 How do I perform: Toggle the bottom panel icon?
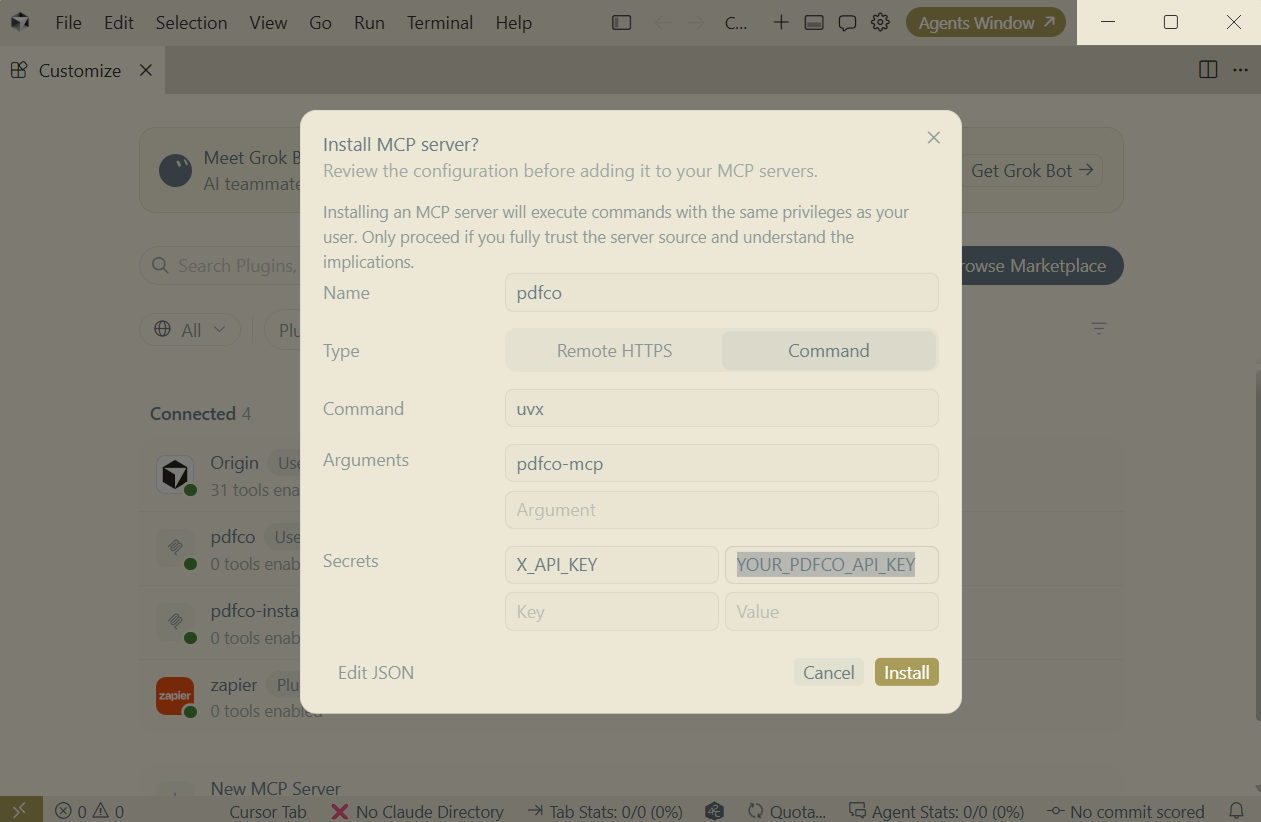pos(814,22)
